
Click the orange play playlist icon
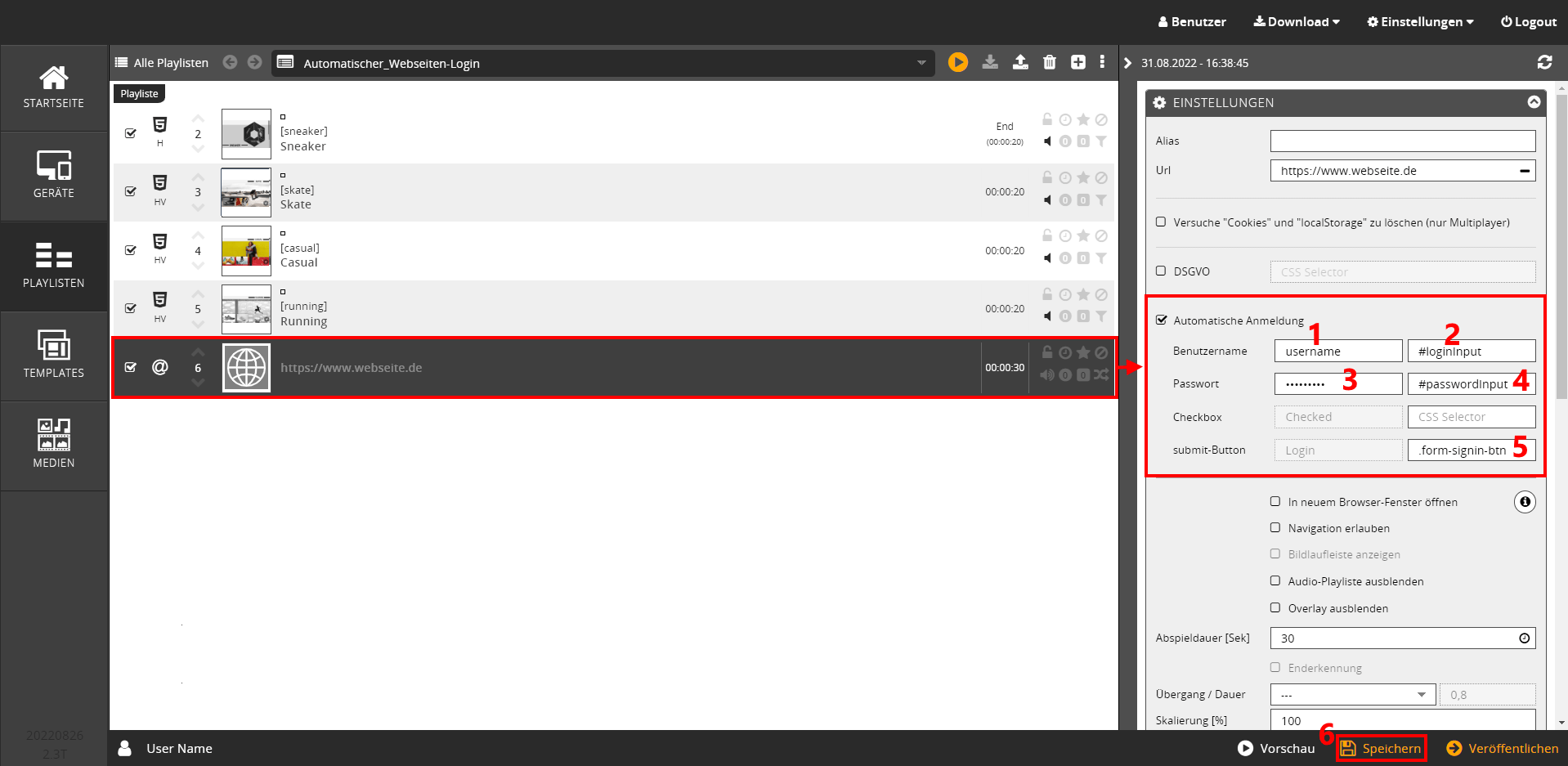click(957, 62)
